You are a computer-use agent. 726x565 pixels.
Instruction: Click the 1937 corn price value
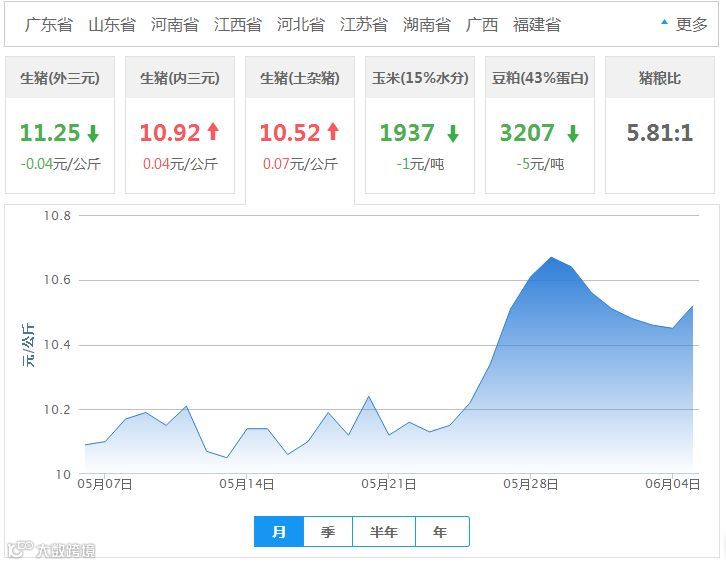(x=407, y=133)
